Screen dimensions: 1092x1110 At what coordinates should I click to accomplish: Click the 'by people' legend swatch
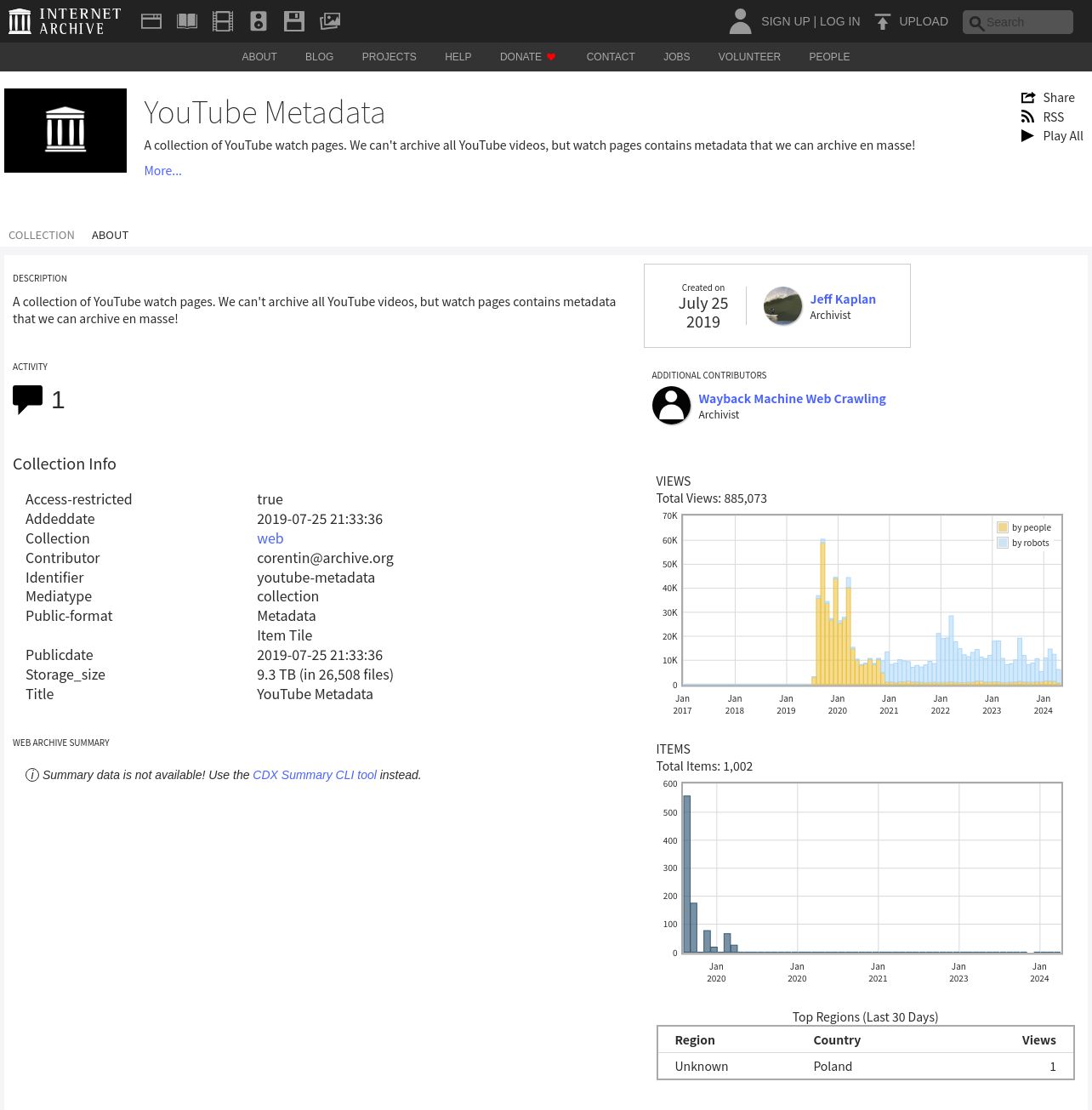coord(1003,527)
